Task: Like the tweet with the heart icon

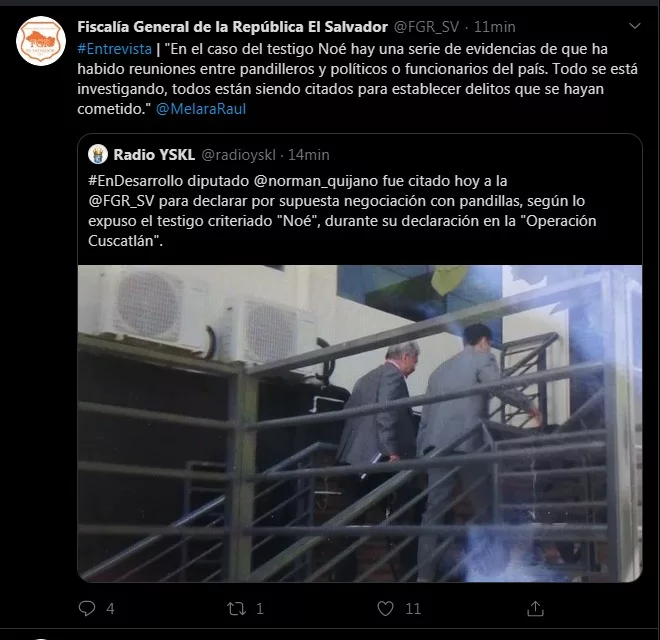Action: [385, 608]
